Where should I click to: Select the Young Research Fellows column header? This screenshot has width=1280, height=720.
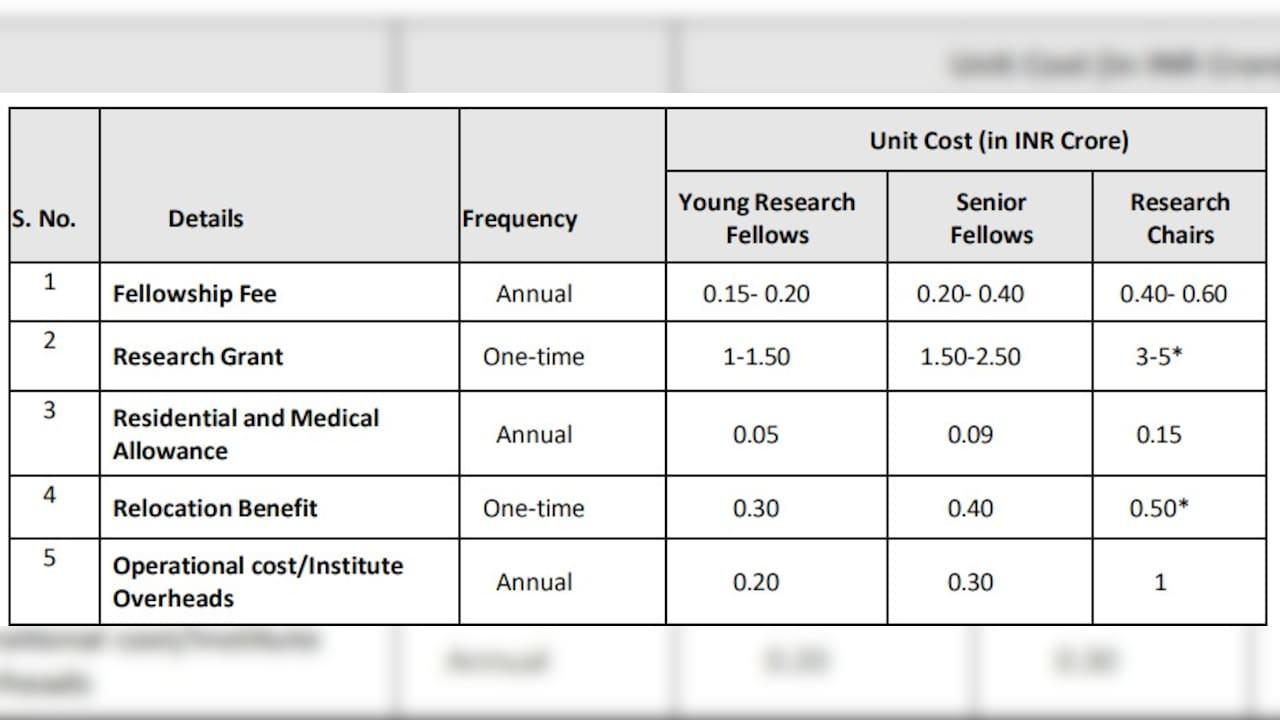pos(767,218)
